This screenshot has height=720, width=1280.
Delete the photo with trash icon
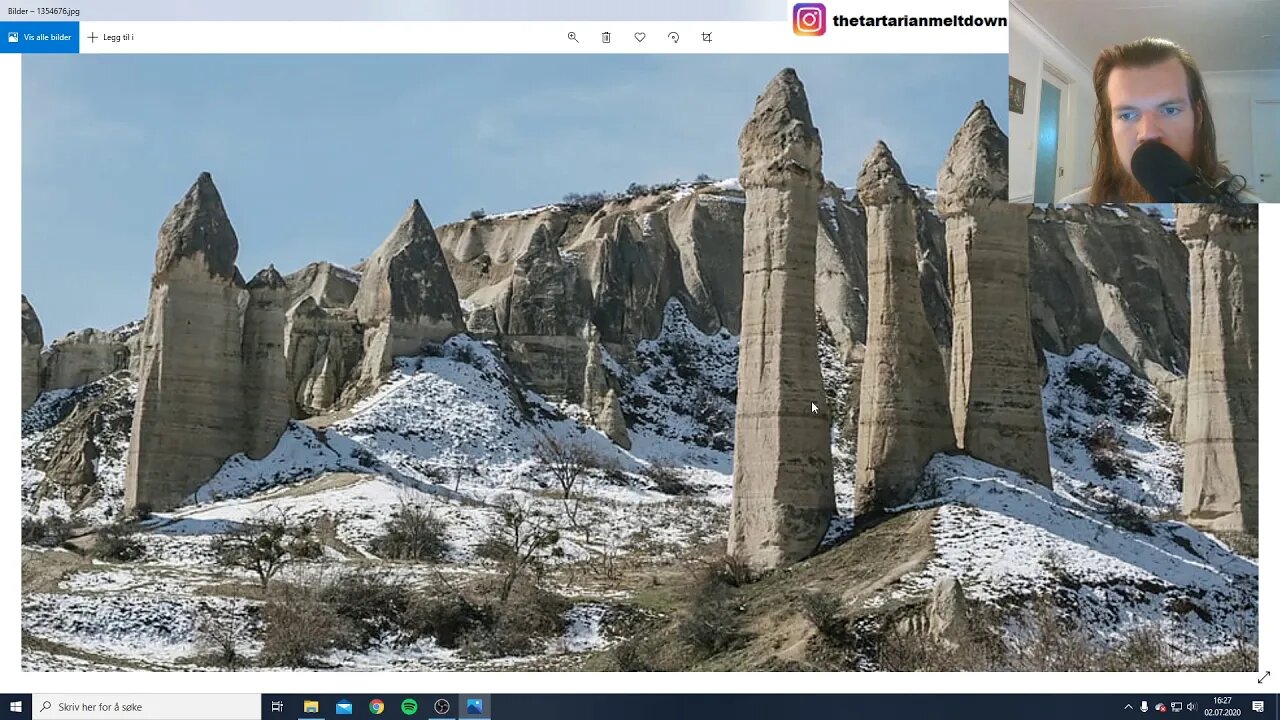606,37
